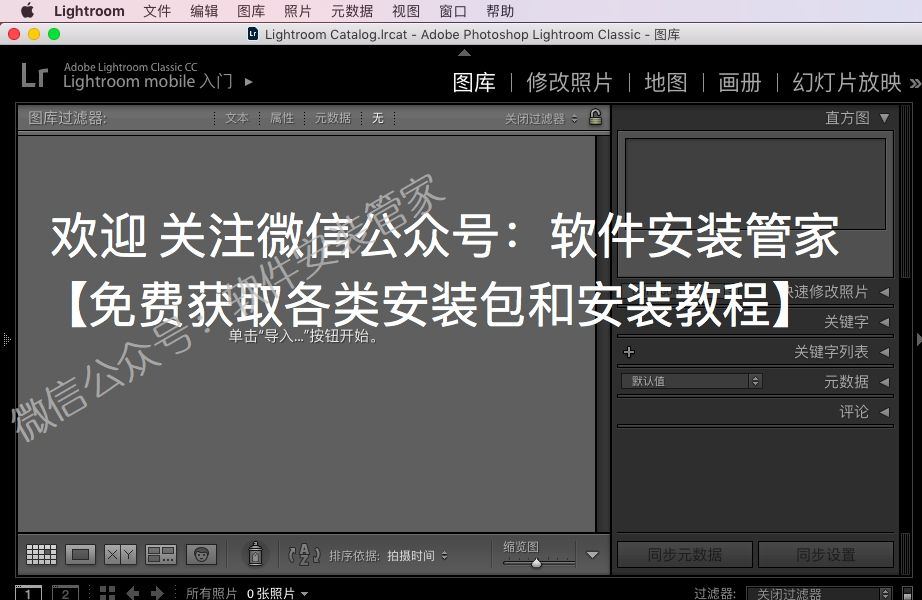Open 照片 menu
Viewport: 922px width, 600px height.
coord(298,11)
